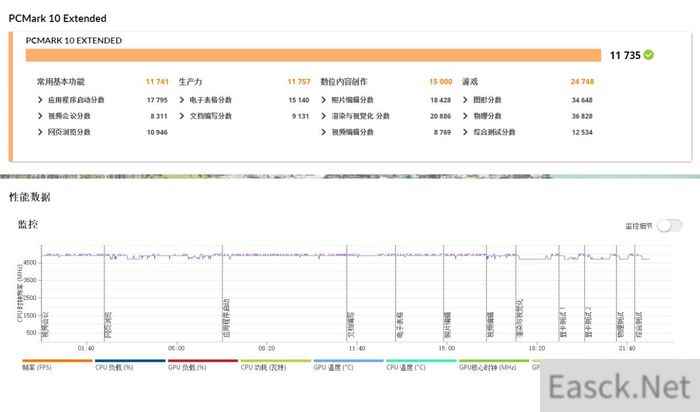This screenshot has height=412, width=700.
Task: Click the 综合测试 marker in the chart
Action: (639, 325)
